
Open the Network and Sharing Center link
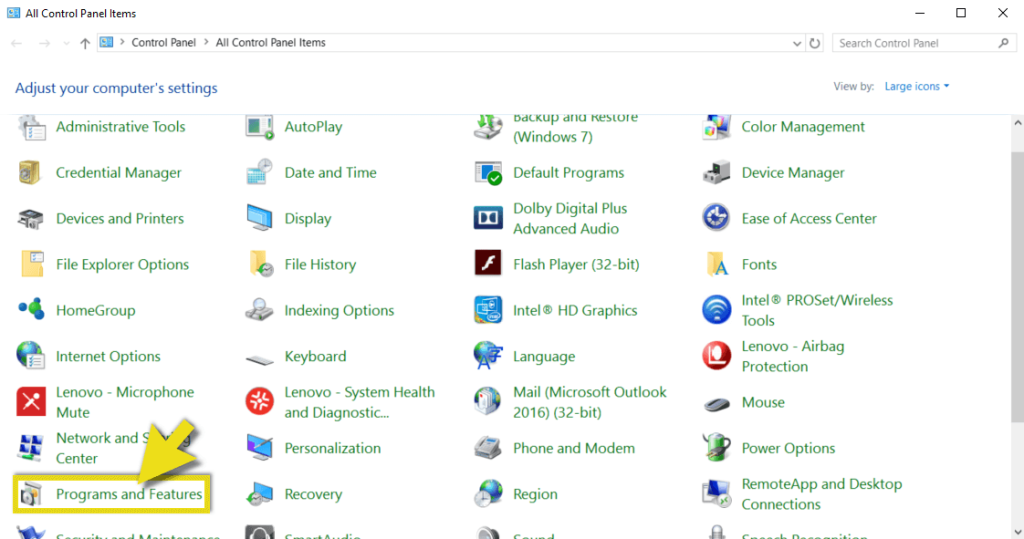[122, 448]
